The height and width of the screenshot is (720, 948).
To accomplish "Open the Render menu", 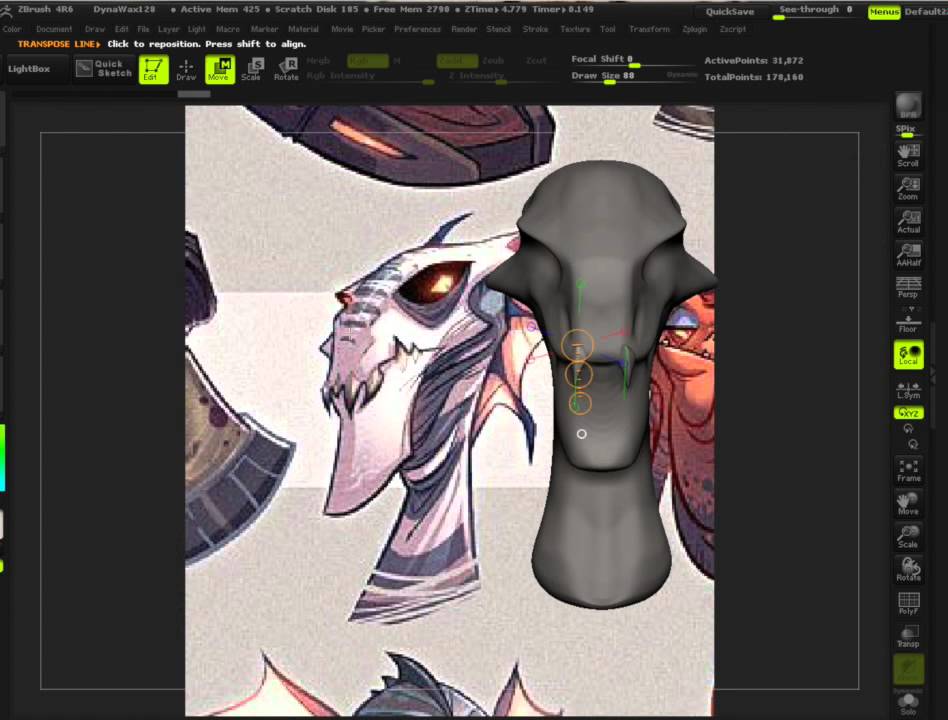I will tap(464, 29).
